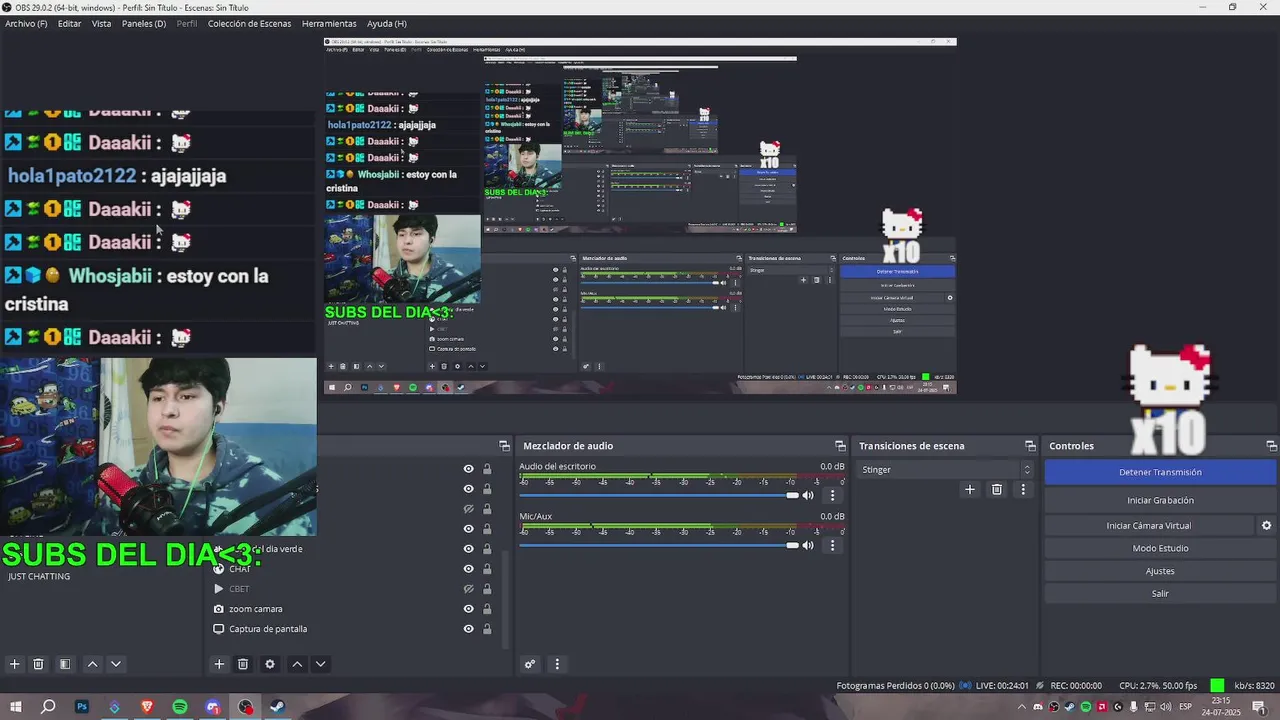Open source properties gear in sources toolbar
The image size is (1280, 720).
[270, 664]
